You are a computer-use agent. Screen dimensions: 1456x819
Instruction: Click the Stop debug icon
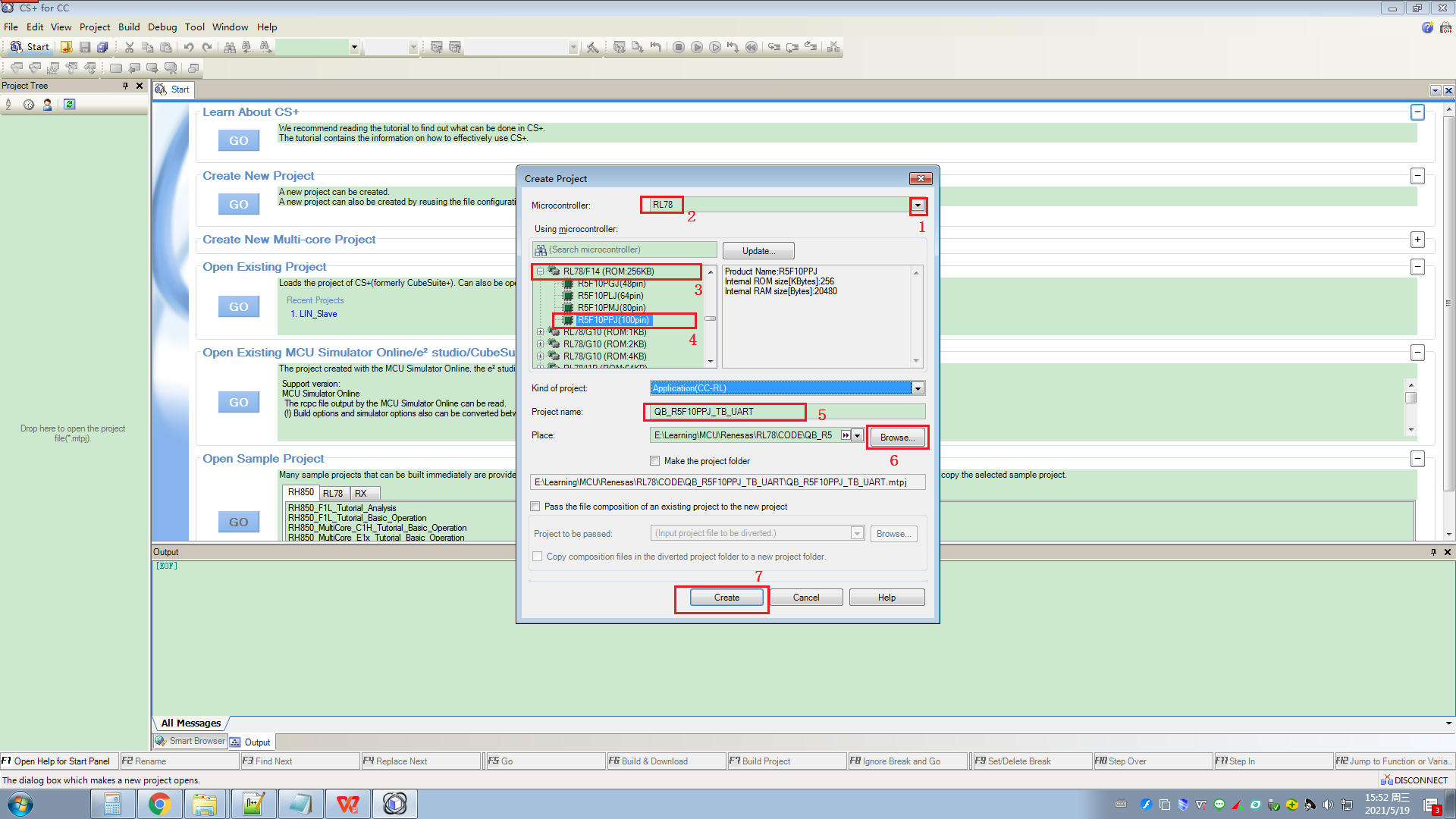click(x=679, y=47)
